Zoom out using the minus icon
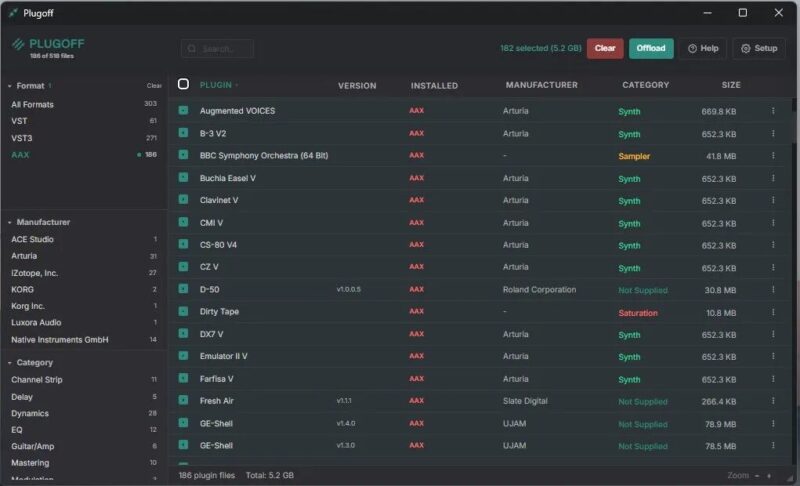This screenshot has height=486, width=800. coord(757,475)
